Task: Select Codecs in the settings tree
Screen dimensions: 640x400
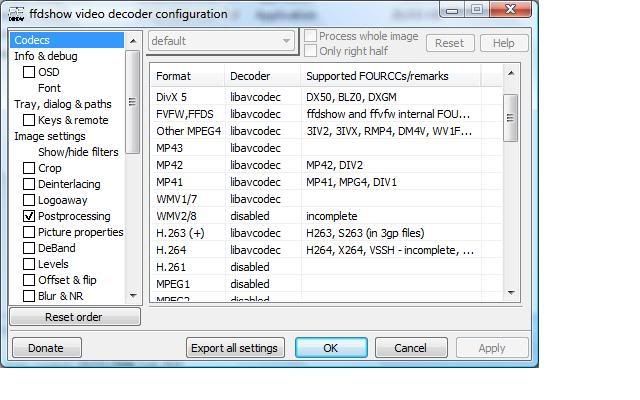Action: click(67, 40)
